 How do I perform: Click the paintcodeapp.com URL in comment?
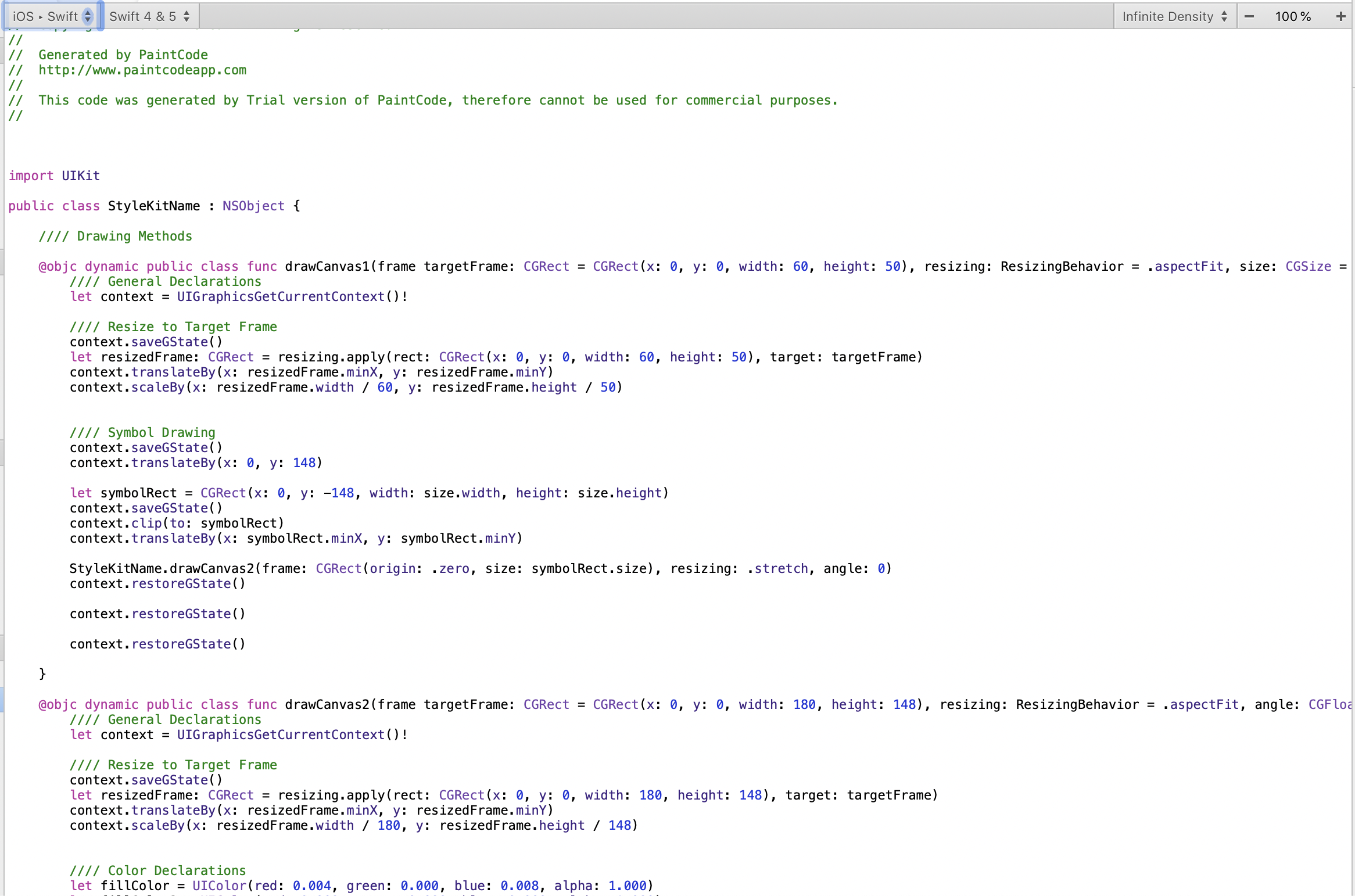[x=142, y=70]
